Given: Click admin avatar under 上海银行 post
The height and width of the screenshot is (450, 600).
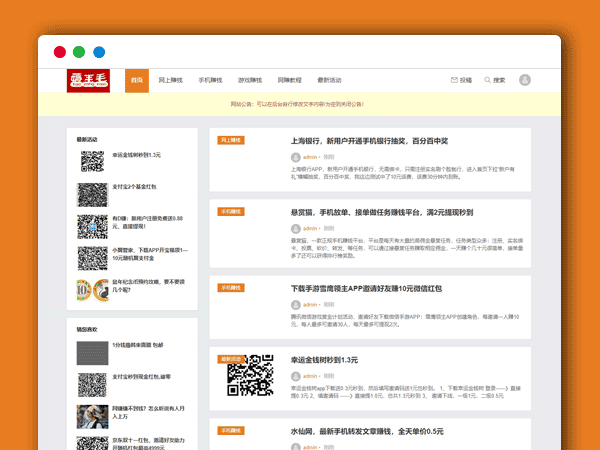Looking at the screenshot, I should [x=295, y=157].
